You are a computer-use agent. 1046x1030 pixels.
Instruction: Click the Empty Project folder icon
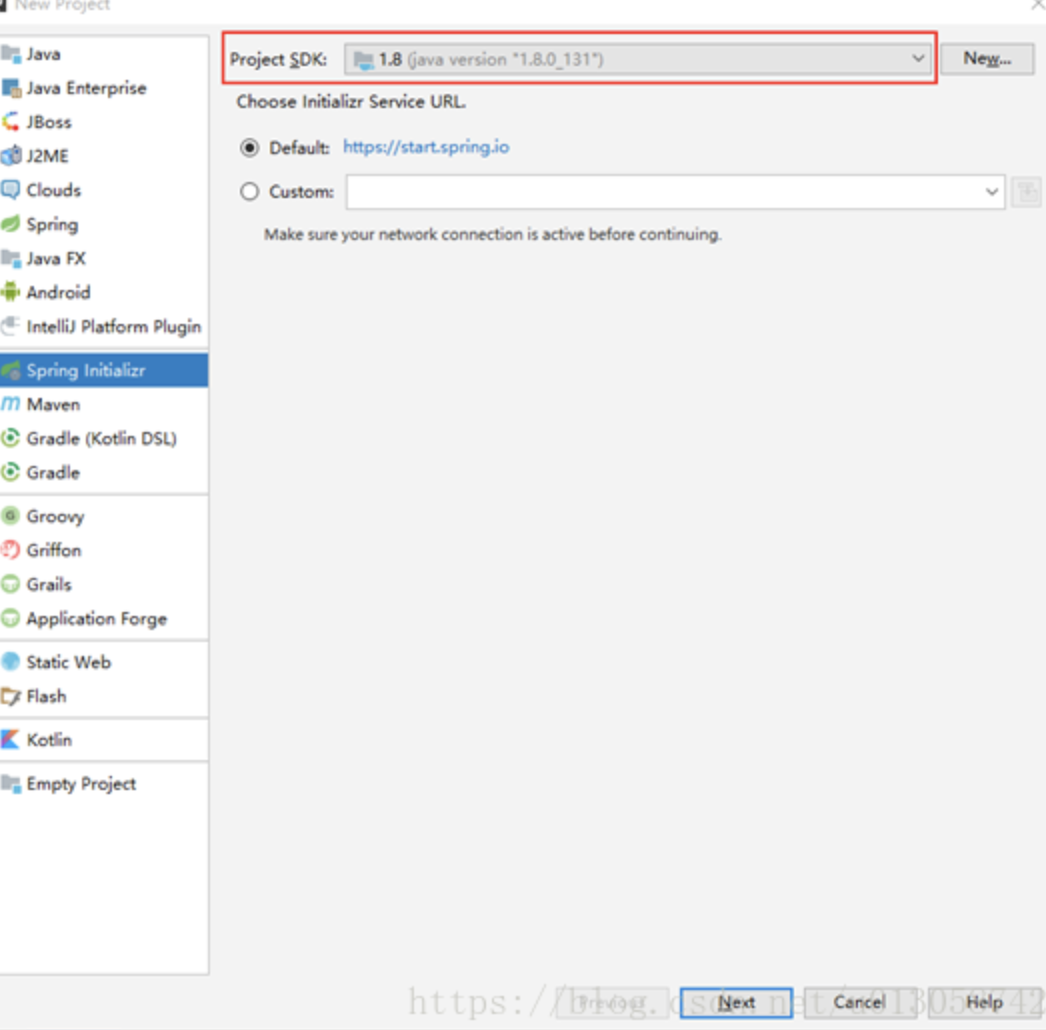click(10, 783)
